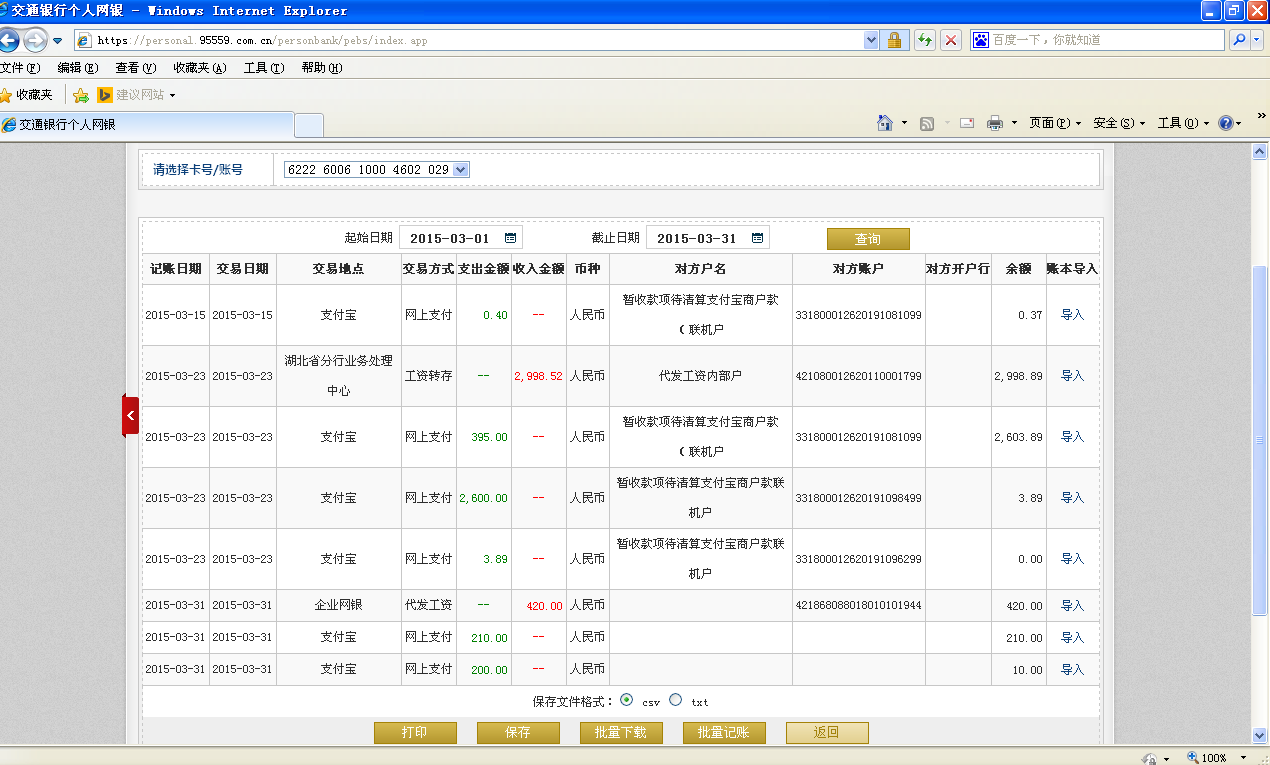Open the 工具 menu in menu bar
Image resolution: width=1270 pixels, height=765 pixels.
(x=263, y=68)
